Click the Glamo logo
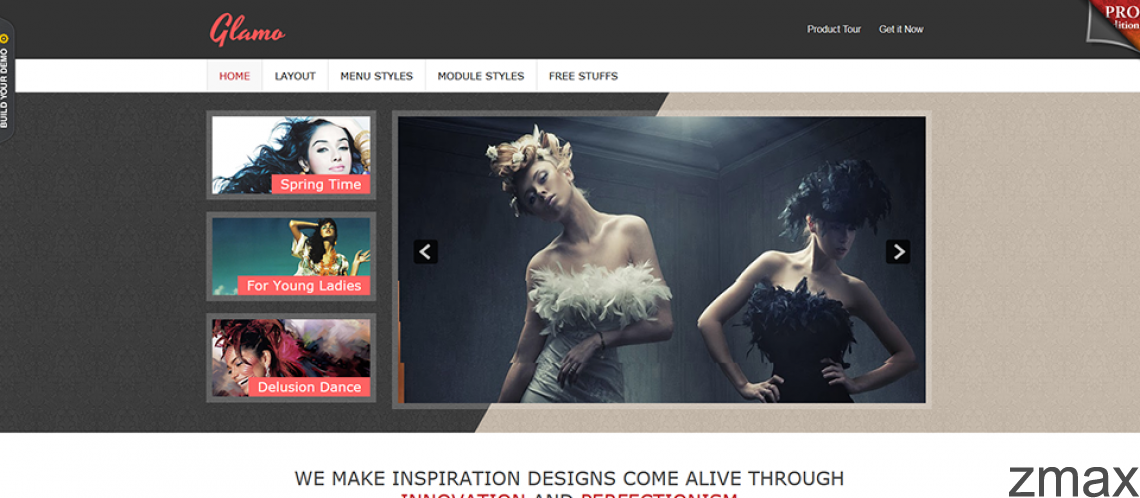The width and height of the screenshot is (1140, 498). pyautogui.click(x=247, y=30)
